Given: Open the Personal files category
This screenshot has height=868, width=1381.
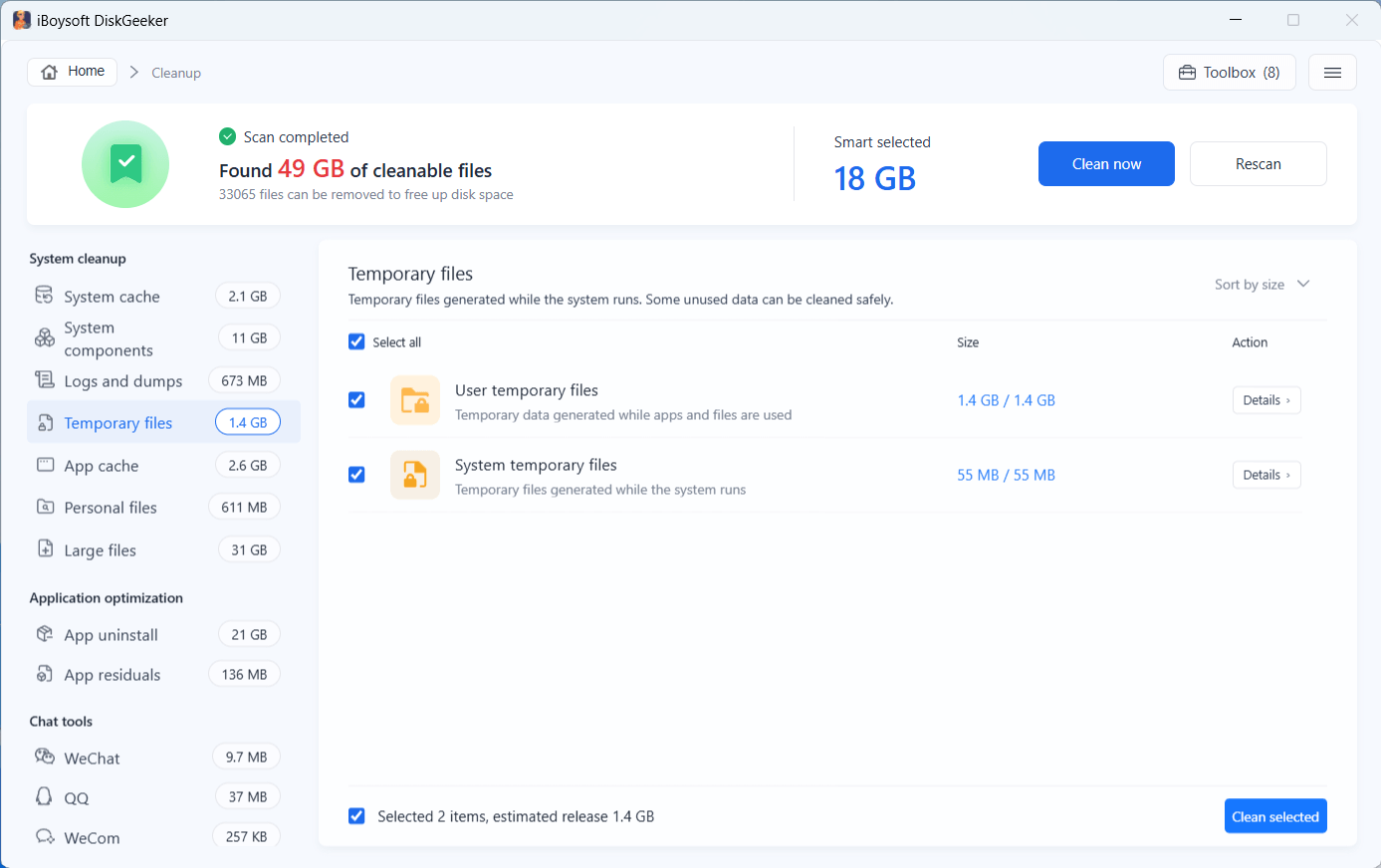Looking at the screenshot, I should click(x=163, y=507).
